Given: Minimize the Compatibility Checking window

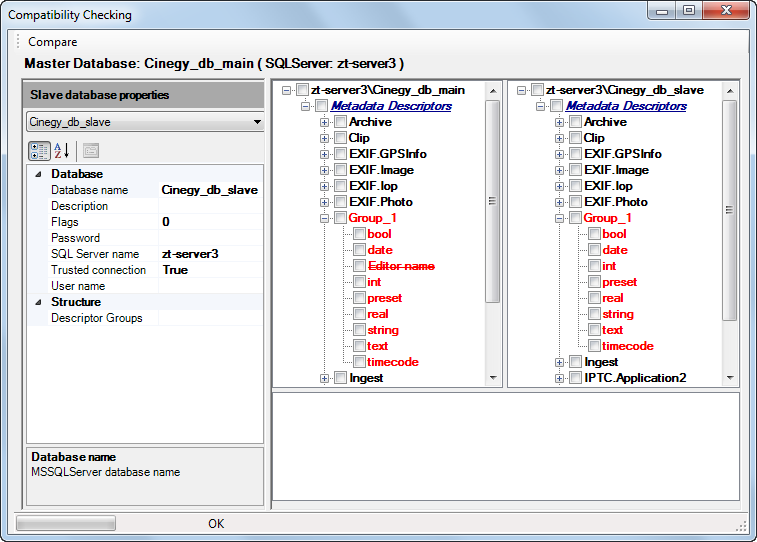Looking at the screenshot, I should pos(662,11).
